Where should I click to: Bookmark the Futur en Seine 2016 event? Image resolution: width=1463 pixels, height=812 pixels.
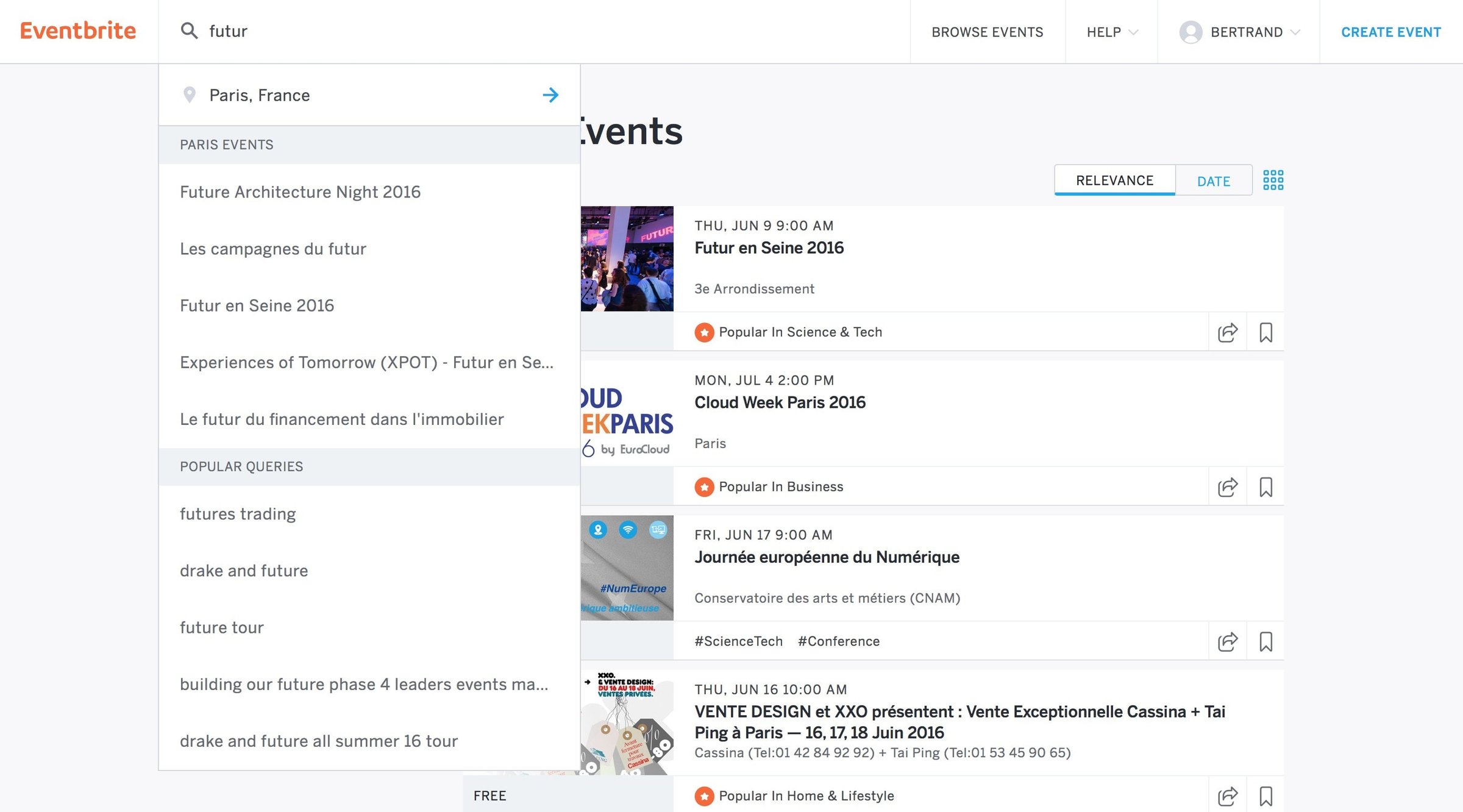[x=1265, y=332]
